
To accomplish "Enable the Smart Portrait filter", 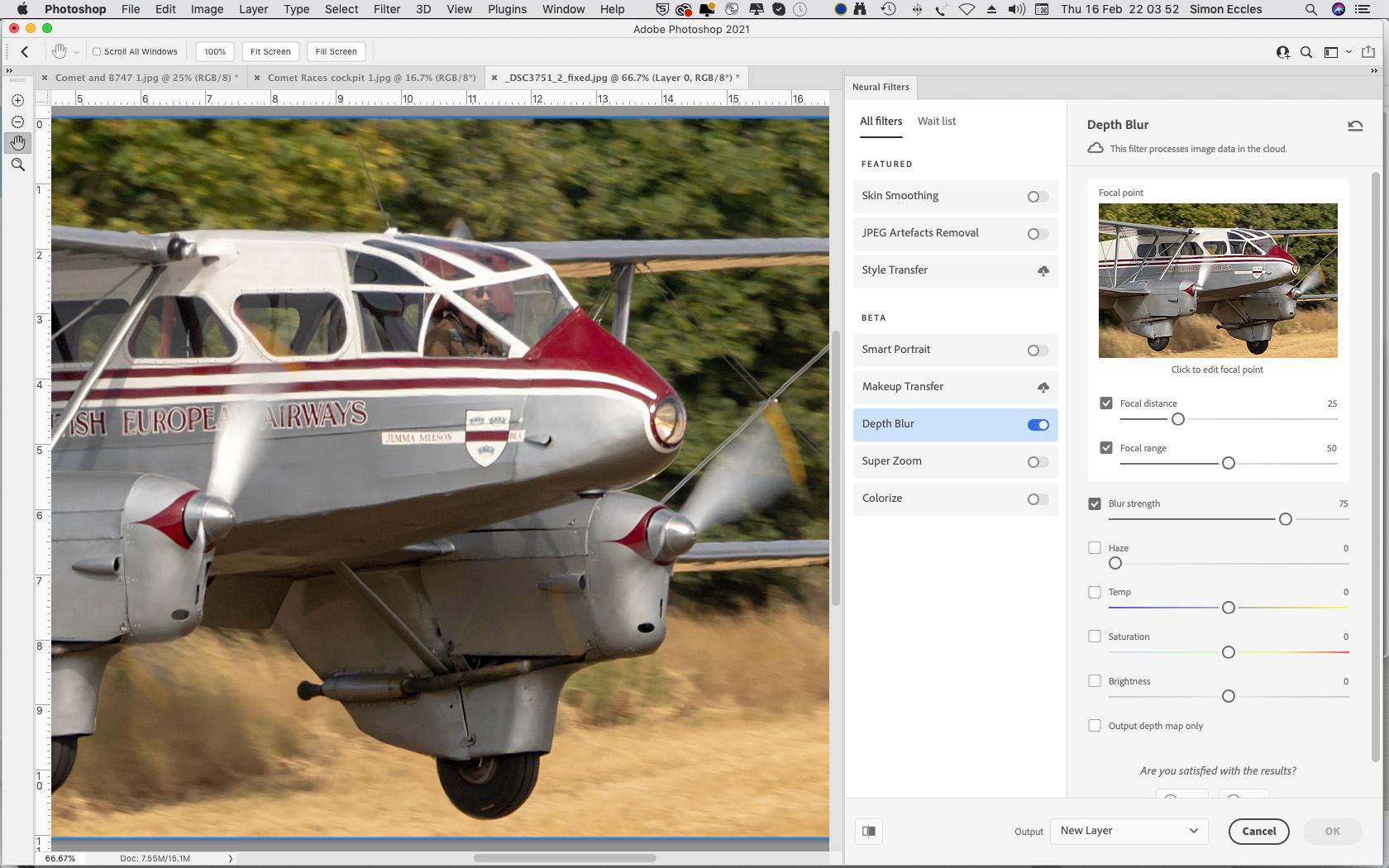I will click(x=1038, y=351).
